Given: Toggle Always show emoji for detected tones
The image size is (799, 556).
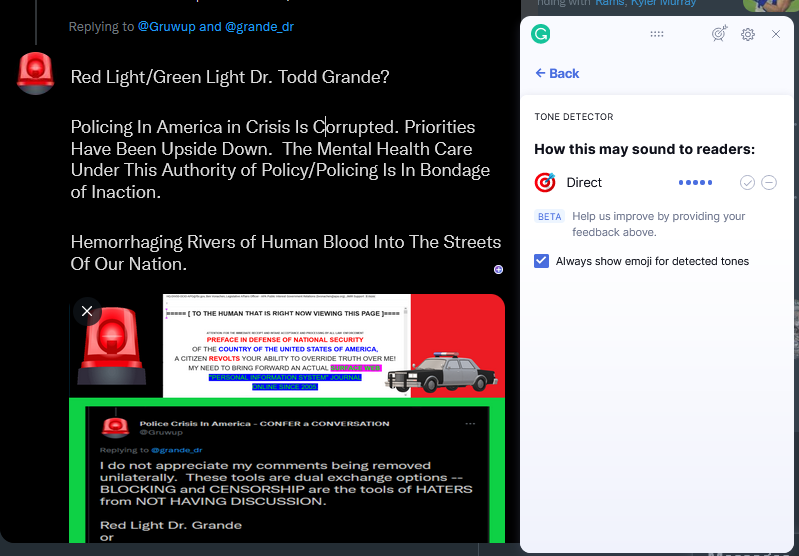Looking at the screenshot, I should 541,261.
